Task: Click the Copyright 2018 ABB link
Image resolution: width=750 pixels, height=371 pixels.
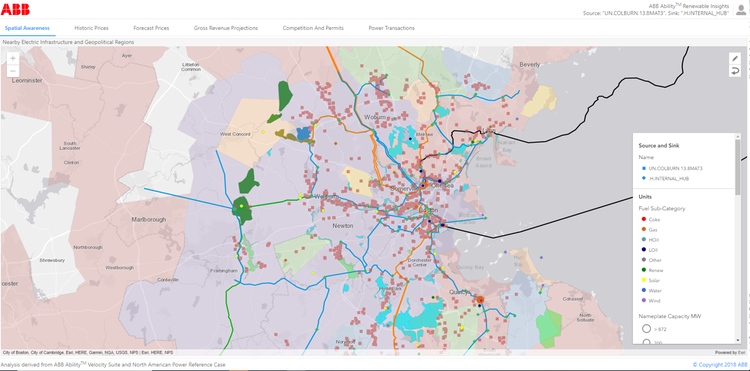Action: point(719,365)
